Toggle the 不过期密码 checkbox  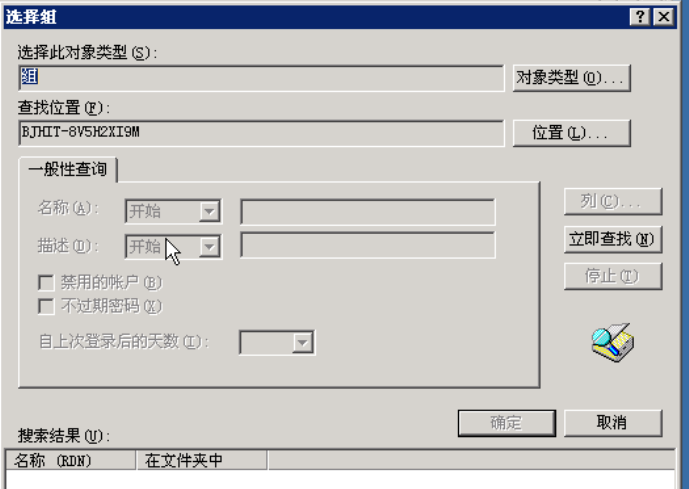click(x=46, y=306)
